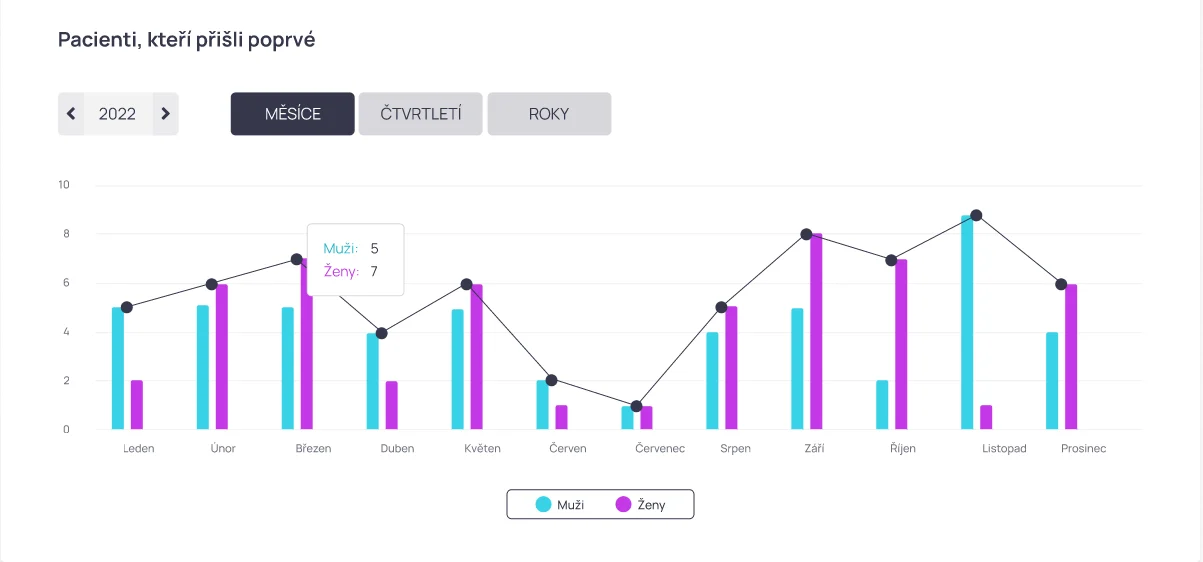Click the Září line data point
Viewport: 1203px width, 562px height.
tap(806, 234)
